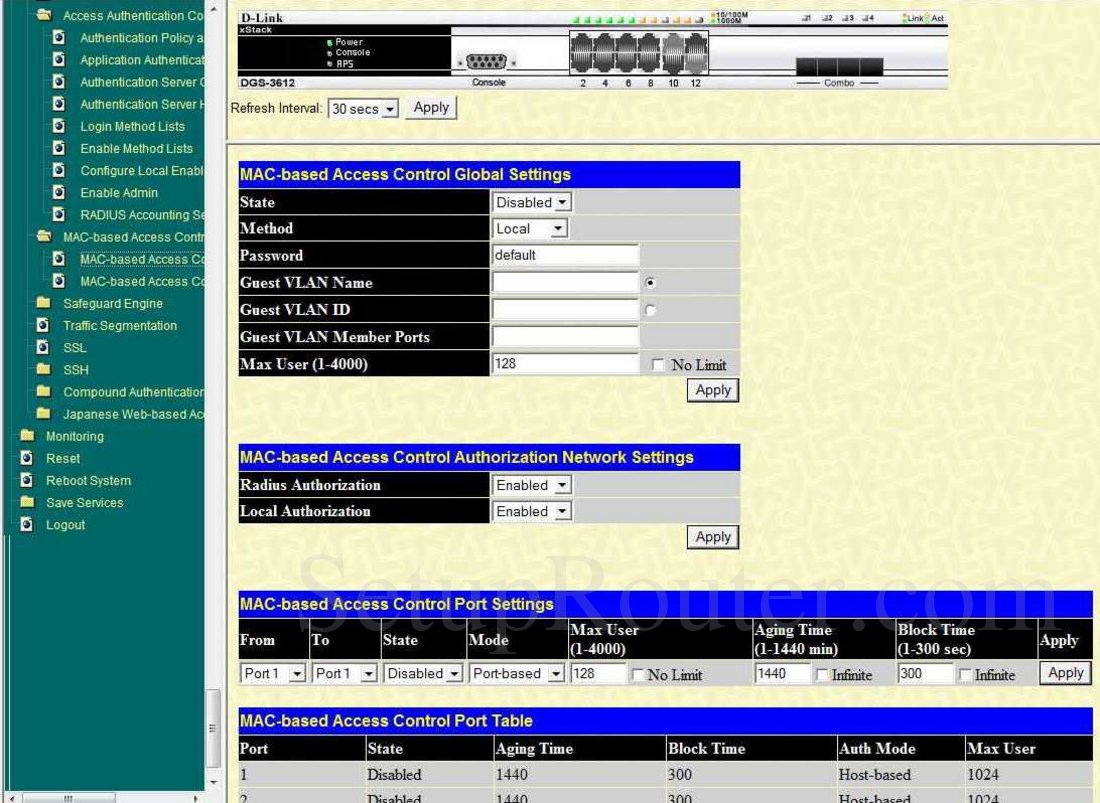Click the global Max User field showing 128
The width and height of the screenshot is (1100, 803).
[565, 363]
